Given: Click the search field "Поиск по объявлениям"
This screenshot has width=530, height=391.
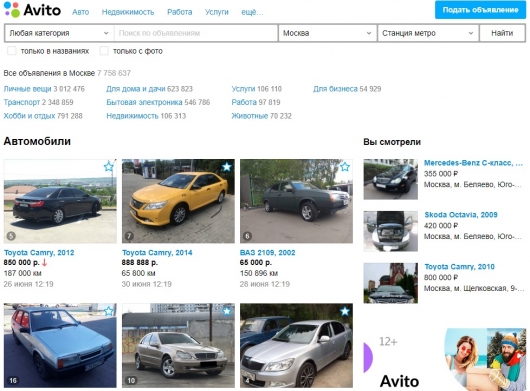Looking at the screenshot, I should [196, 33].
